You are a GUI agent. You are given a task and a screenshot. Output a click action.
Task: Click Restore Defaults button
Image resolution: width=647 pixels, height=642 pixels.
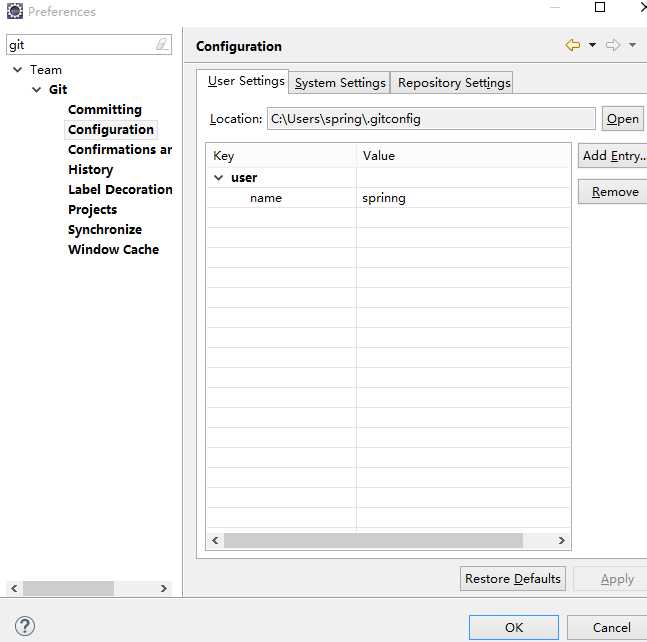pyautogui.click(x=512, y=578)
